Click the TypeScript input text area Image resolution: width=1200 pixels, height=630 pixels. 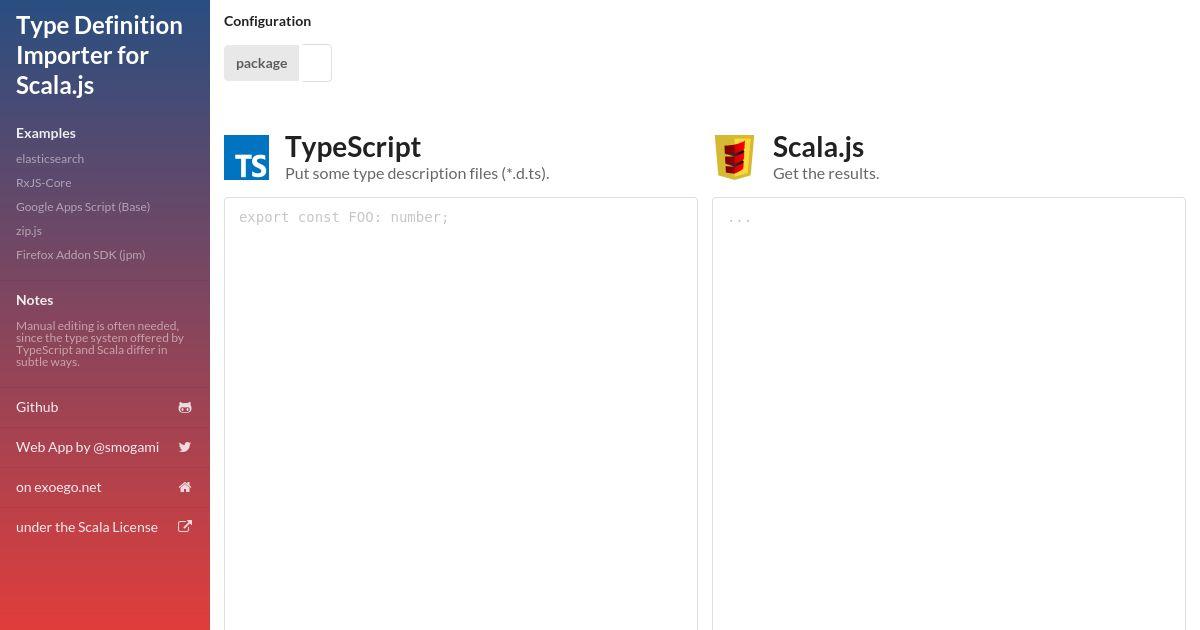(461, 414)
